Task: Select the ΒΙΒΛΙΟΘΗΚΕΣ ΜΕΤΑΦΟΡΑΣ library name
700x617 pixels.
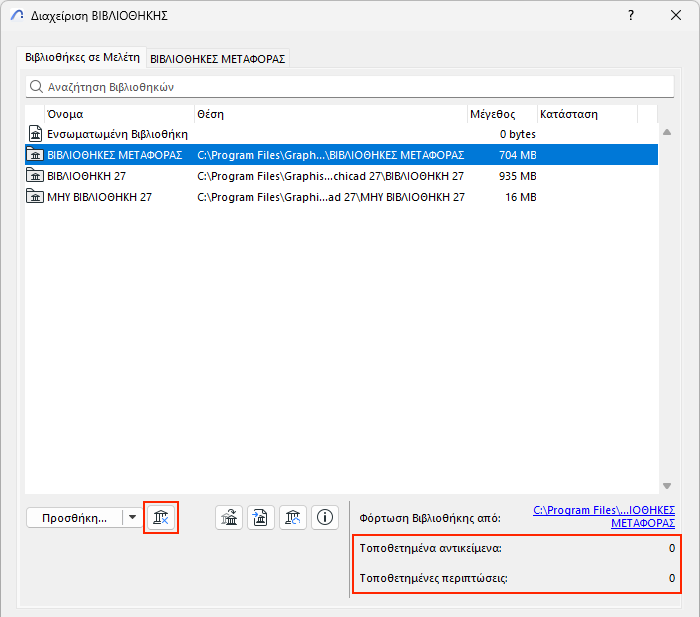Action: [x=115, y=155]
